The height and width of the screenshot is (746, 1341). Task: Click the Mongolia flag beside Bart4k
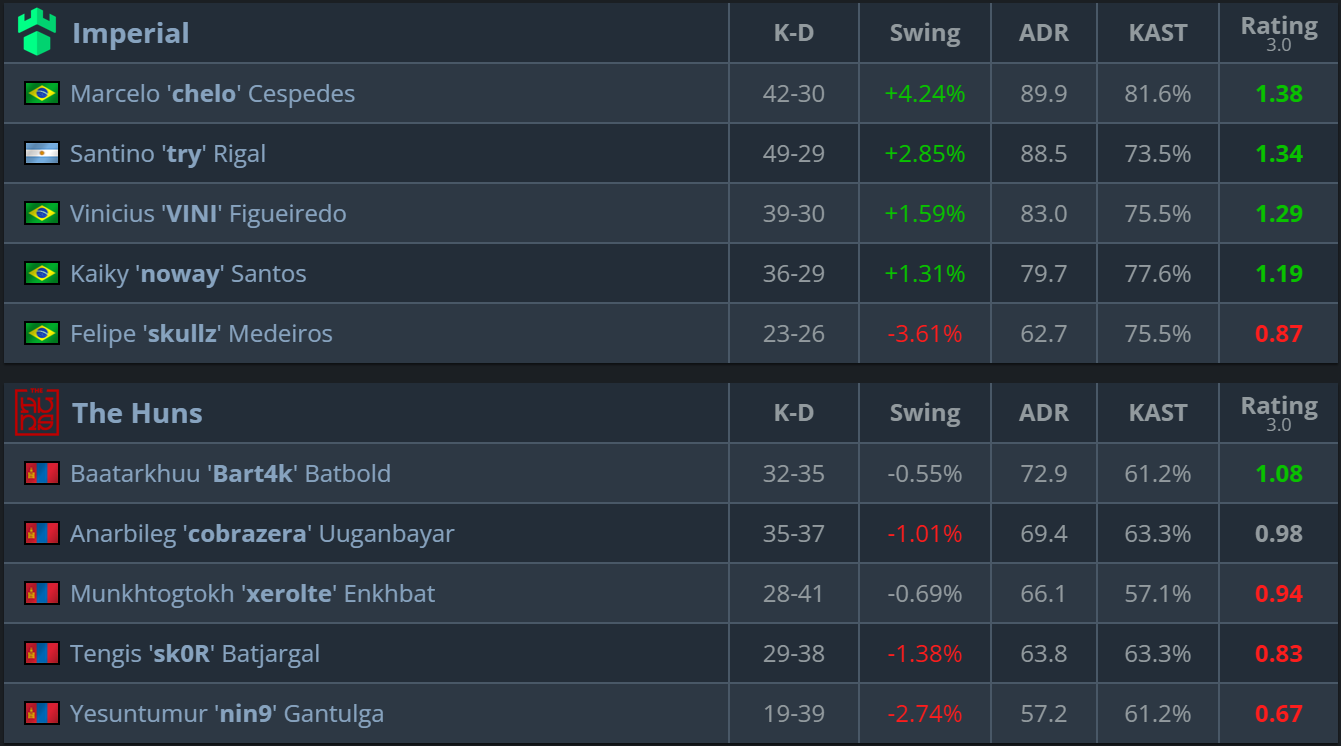click(x=42, y=474)
